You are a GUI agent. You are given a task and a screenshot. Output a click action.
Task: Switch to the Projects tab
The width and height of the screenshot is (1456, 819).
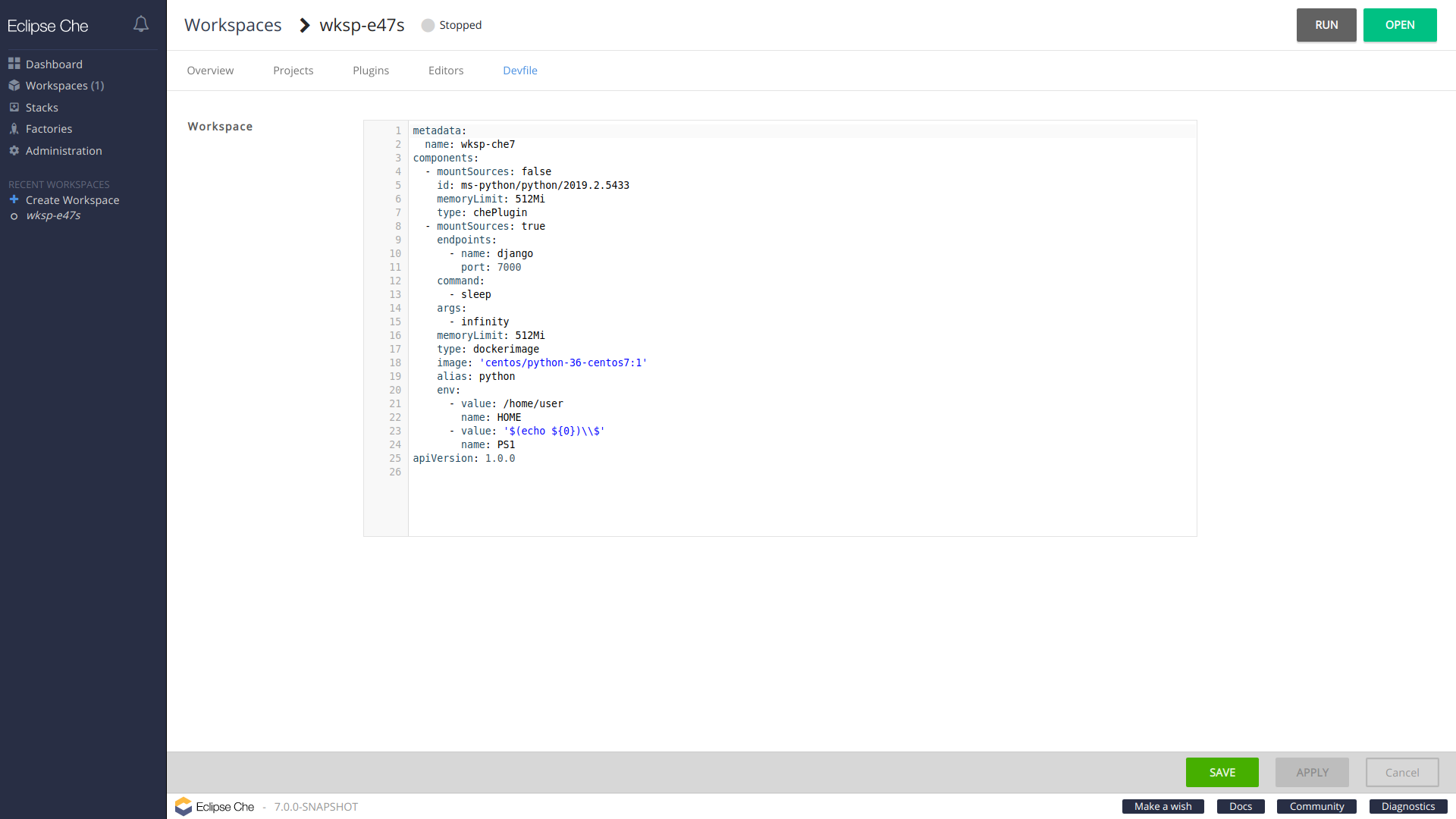293,71
